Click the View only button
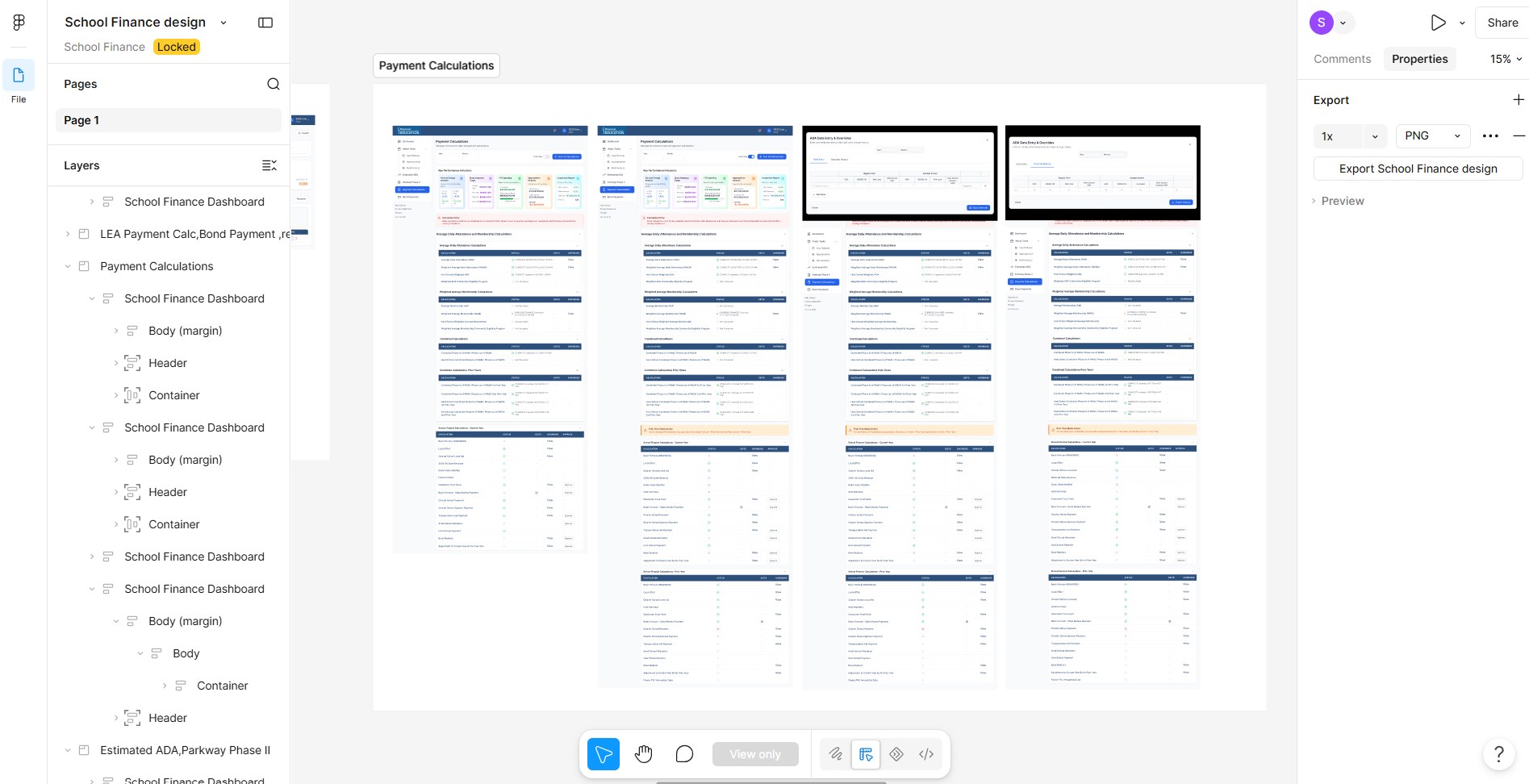1529x784 pixels. tap(755, 754)
